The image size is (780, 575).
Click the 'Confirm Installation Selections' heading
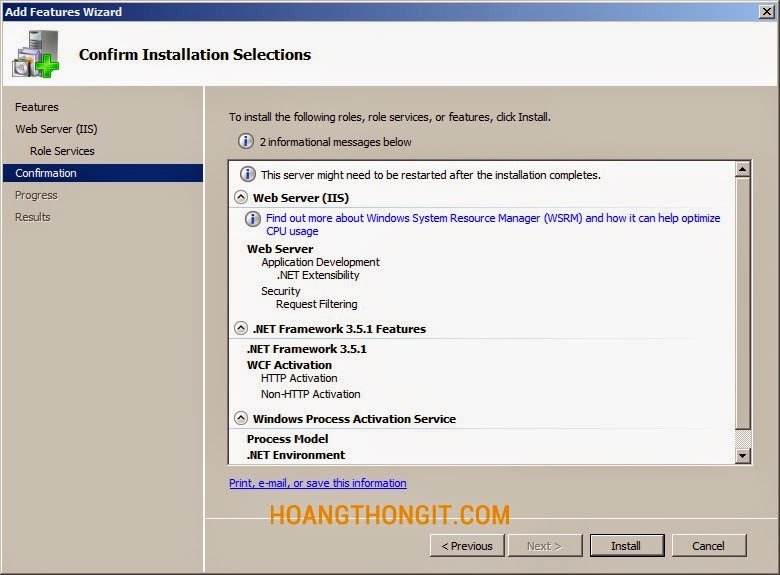click(195, 54)
